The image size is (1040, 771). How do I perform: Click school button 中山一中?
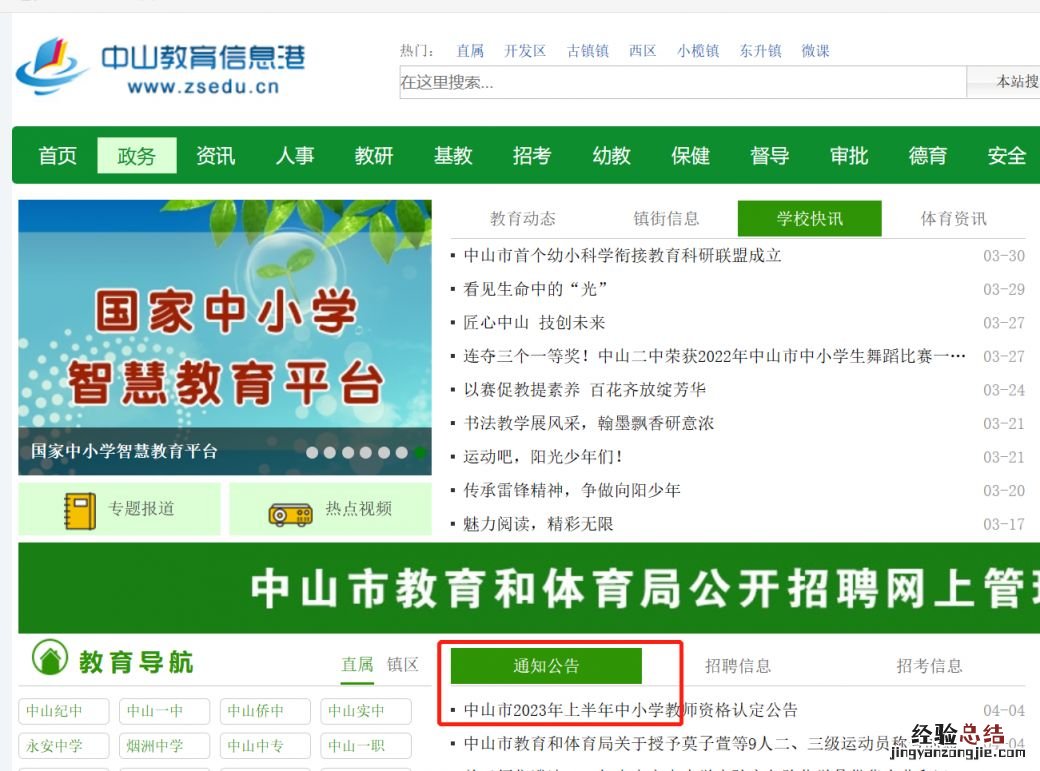pyautogui.click(x=164, y=711)
